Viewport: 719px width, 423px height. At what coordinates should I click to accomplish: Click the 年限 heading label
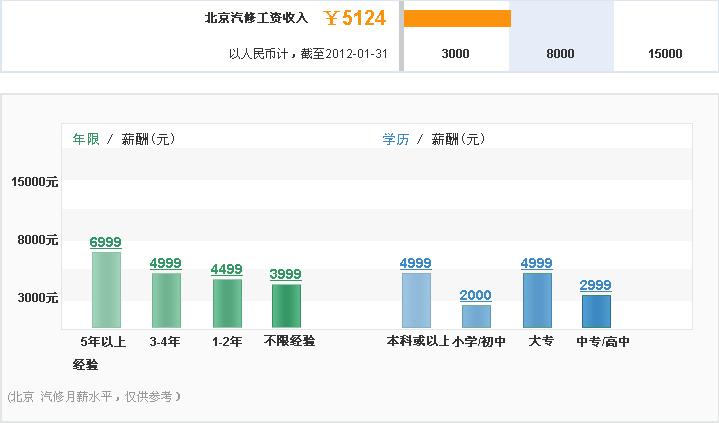click(x=86, y=139)
